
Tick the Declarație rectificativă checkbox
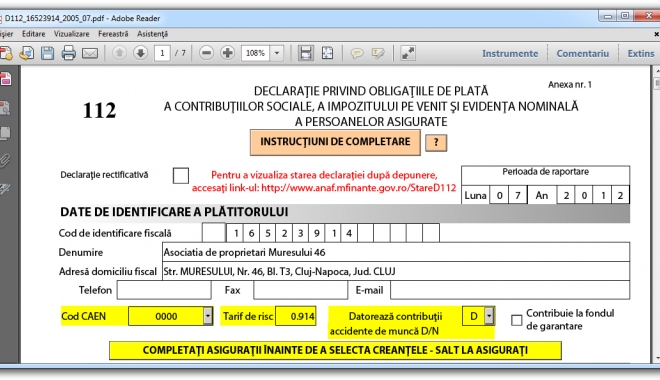(181, 175)
